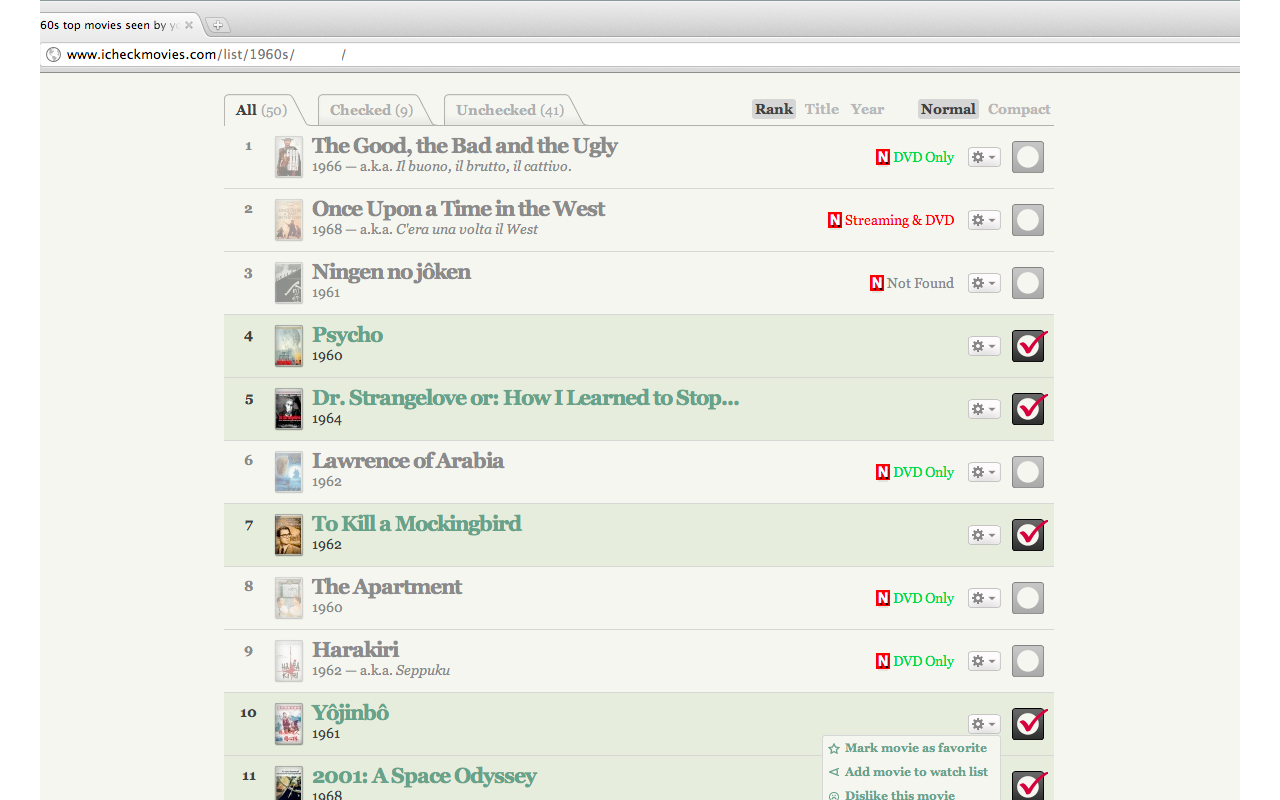Viewport: 1280px width, 800px height.
Task: Click the Netflix icon on Harakiri row
Action: (x=882, y=661)
